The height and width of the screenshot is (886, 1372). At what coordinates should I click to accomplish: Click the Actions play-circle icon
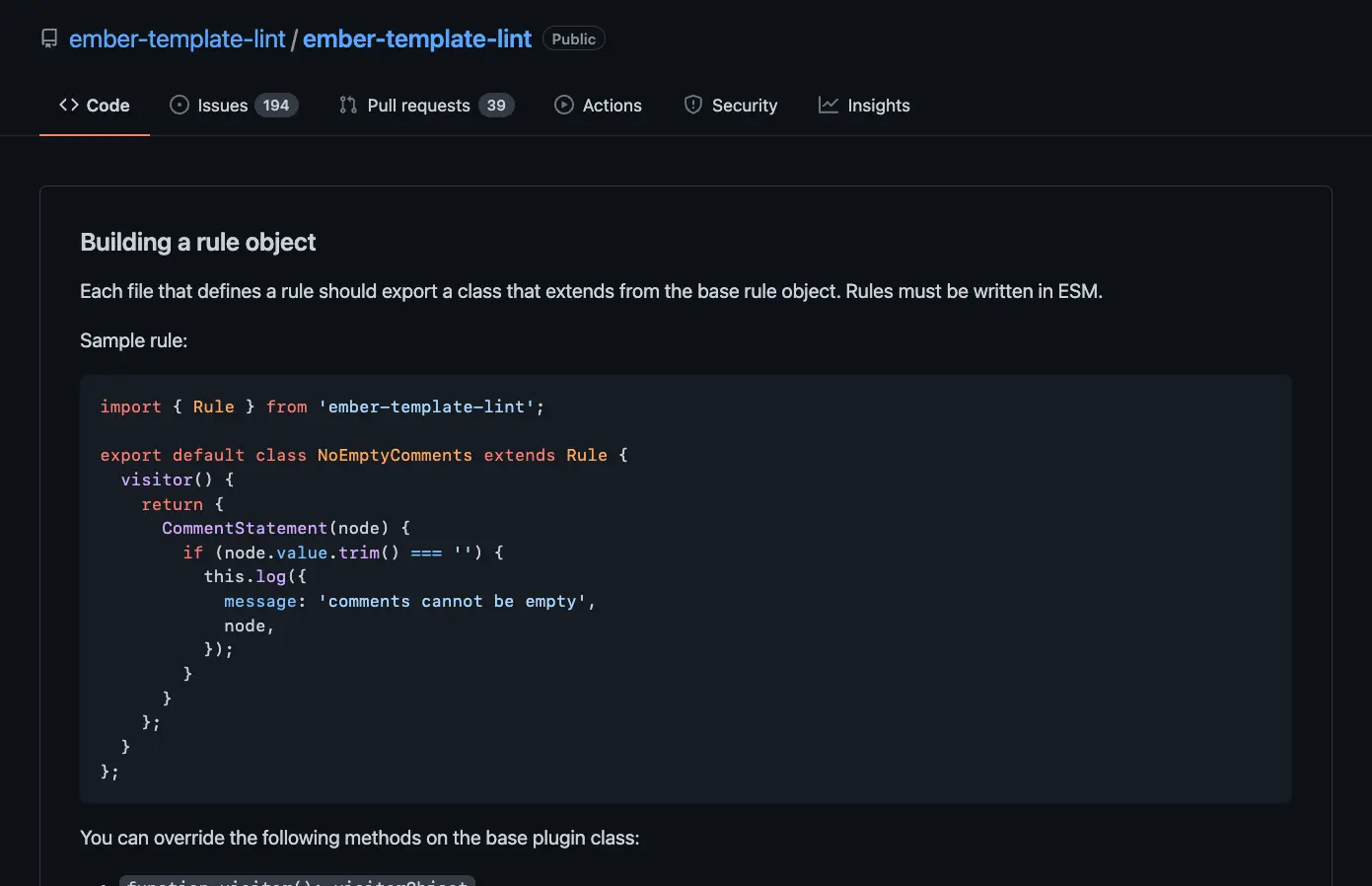click(564, 105)
